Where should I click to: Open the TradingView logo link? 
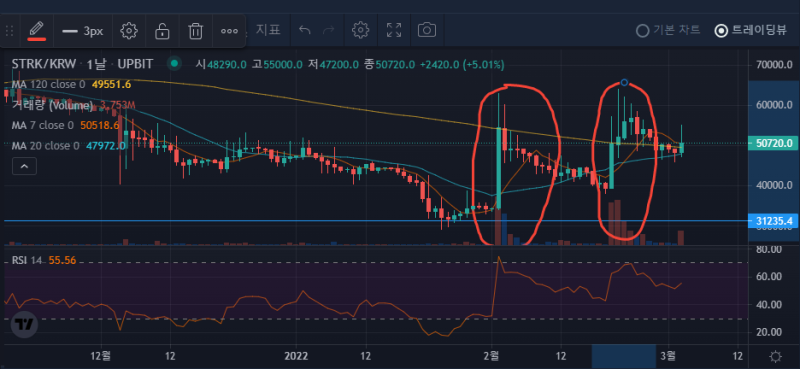(x=23, y=325)
